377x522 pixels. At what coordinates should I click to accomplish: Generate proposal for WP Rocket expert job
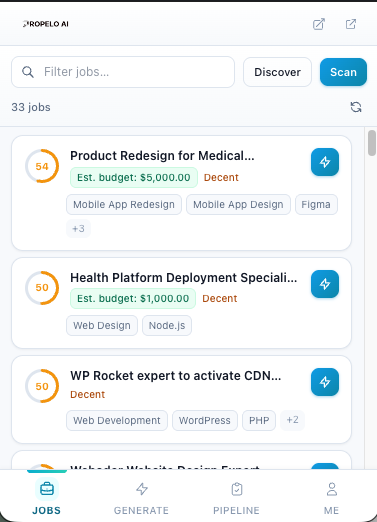pos(325,382)
